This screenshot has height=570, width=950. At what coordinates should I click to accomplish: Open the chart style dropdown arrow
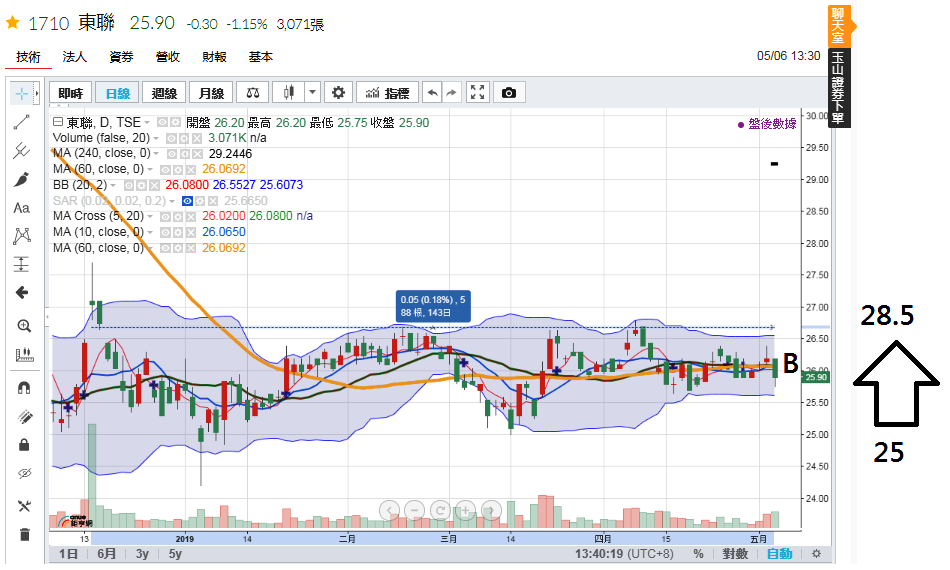(312, 93)
